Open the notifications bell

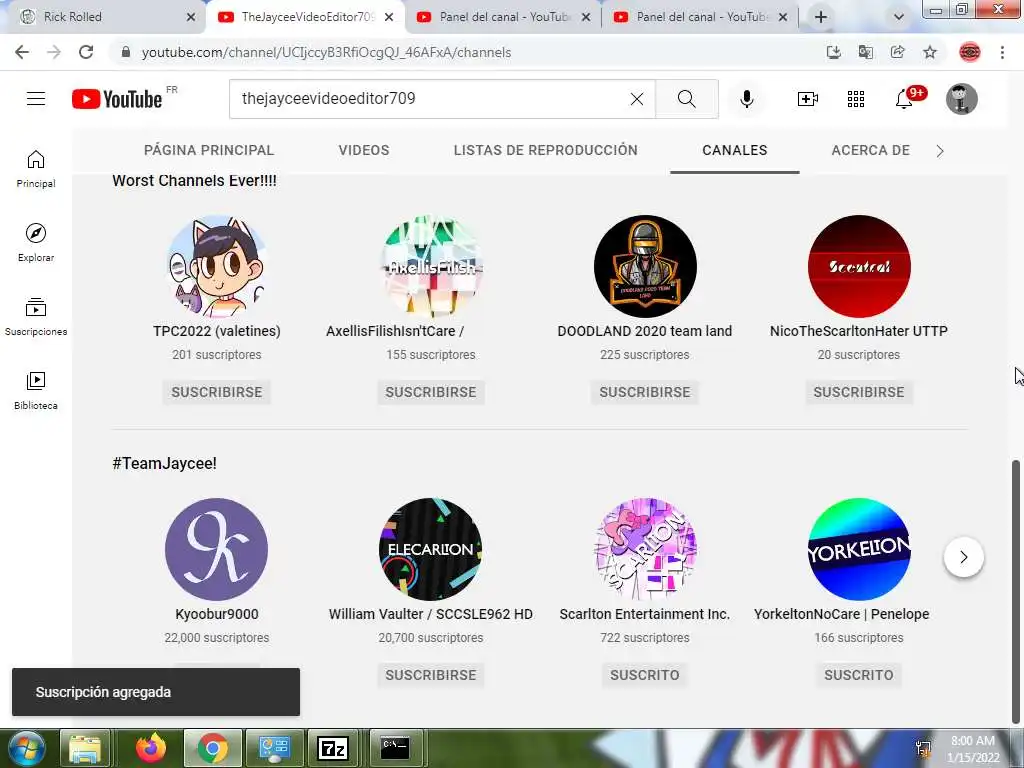point(904,99)
